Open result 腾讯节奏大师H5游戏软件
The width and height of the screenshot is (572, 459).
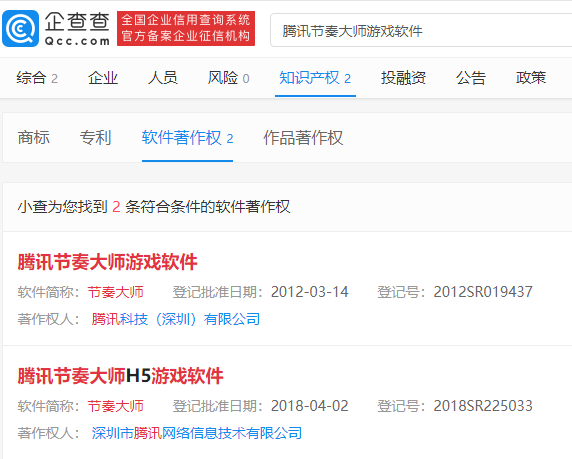(x=120, y=376)
